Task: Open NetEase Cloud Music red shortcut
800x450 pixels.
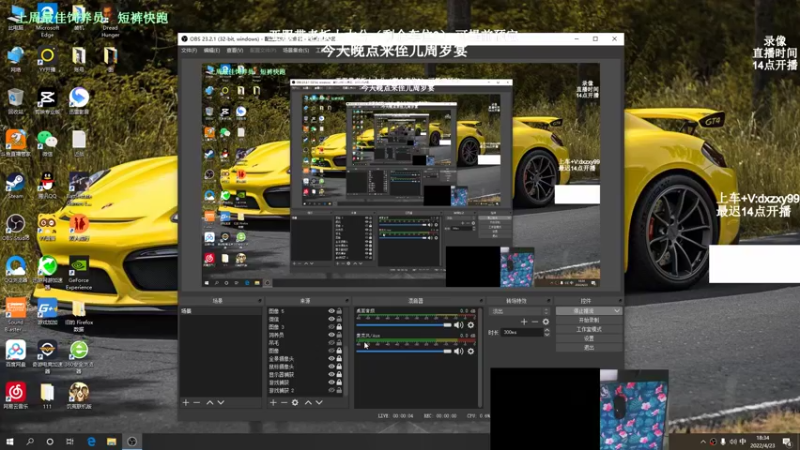Action: [x=15, y=396]
